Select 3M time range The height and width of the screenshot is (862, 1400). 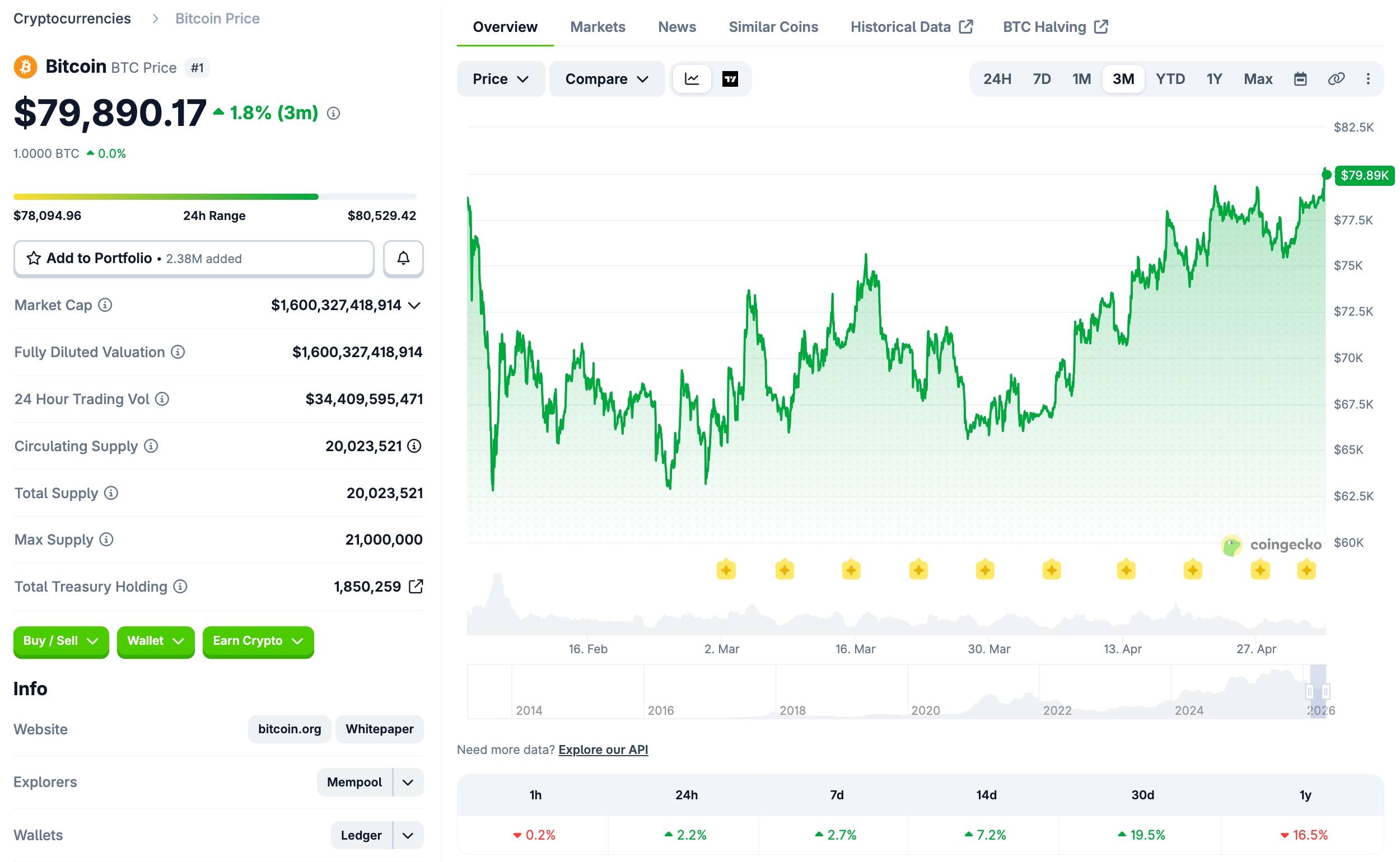(1123, 79)
